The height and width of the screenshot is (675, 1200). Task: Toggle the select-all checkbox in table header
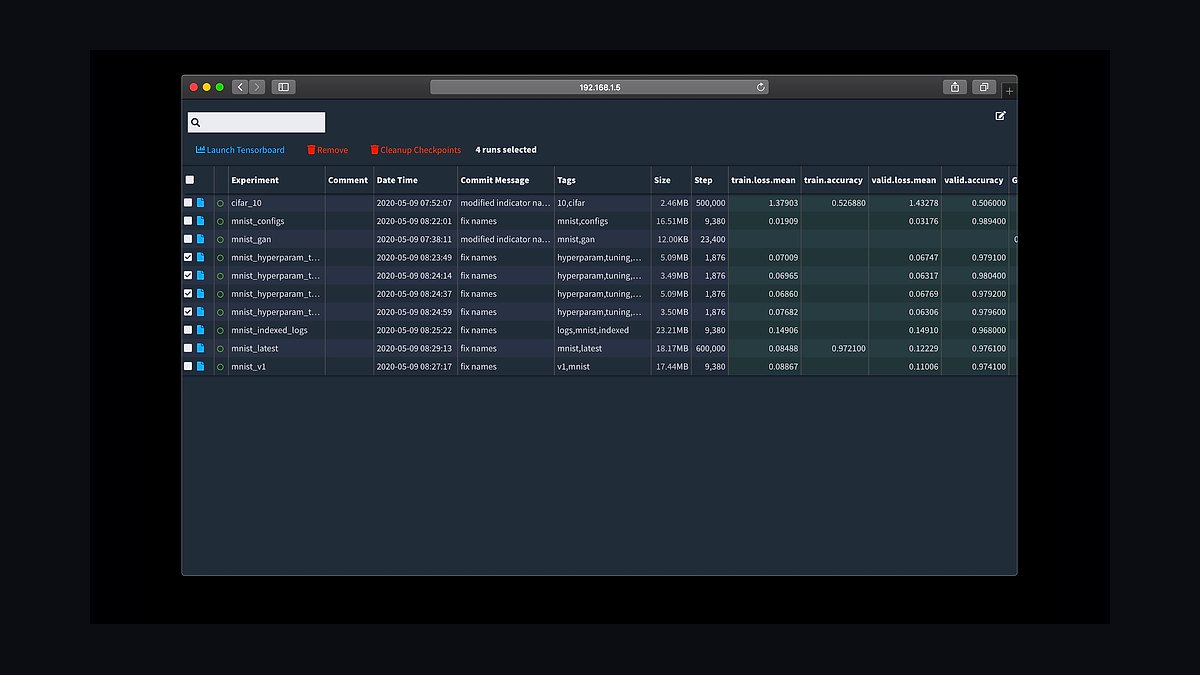189,180
